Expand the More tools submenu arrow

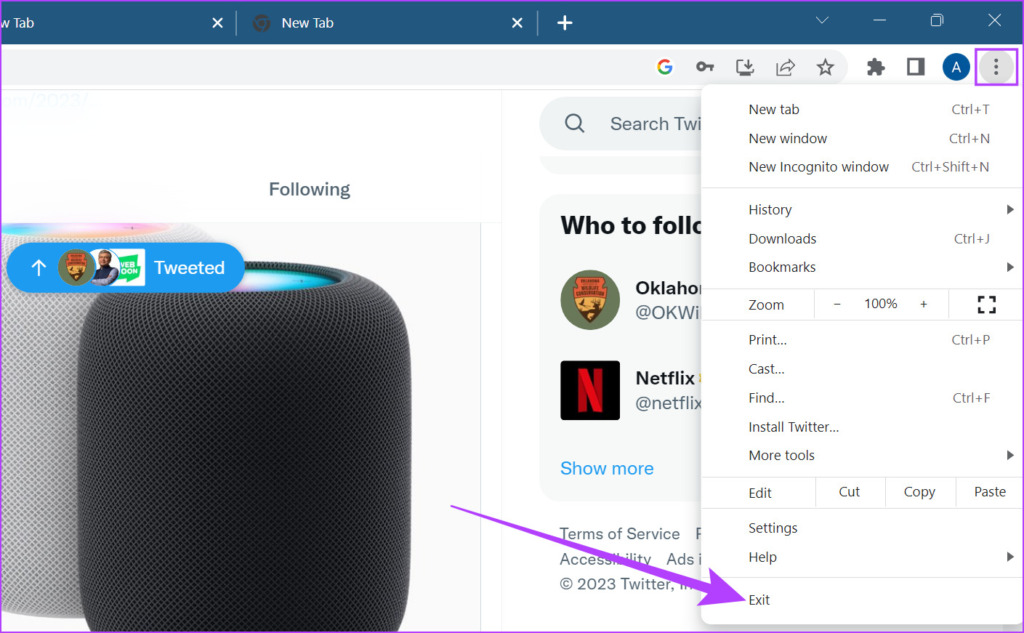tap(1009, 455)
